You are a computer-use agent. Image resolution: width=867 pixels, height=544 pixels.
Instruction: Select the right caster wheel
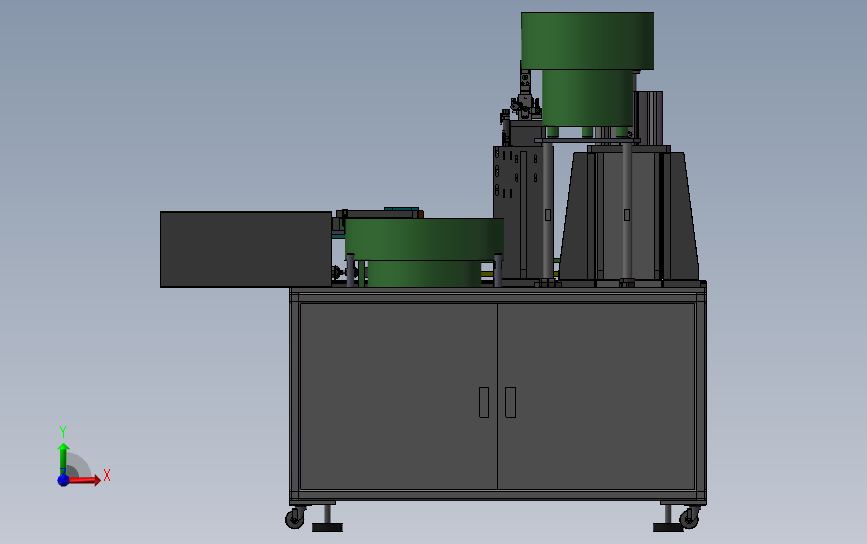click(690, 519)
